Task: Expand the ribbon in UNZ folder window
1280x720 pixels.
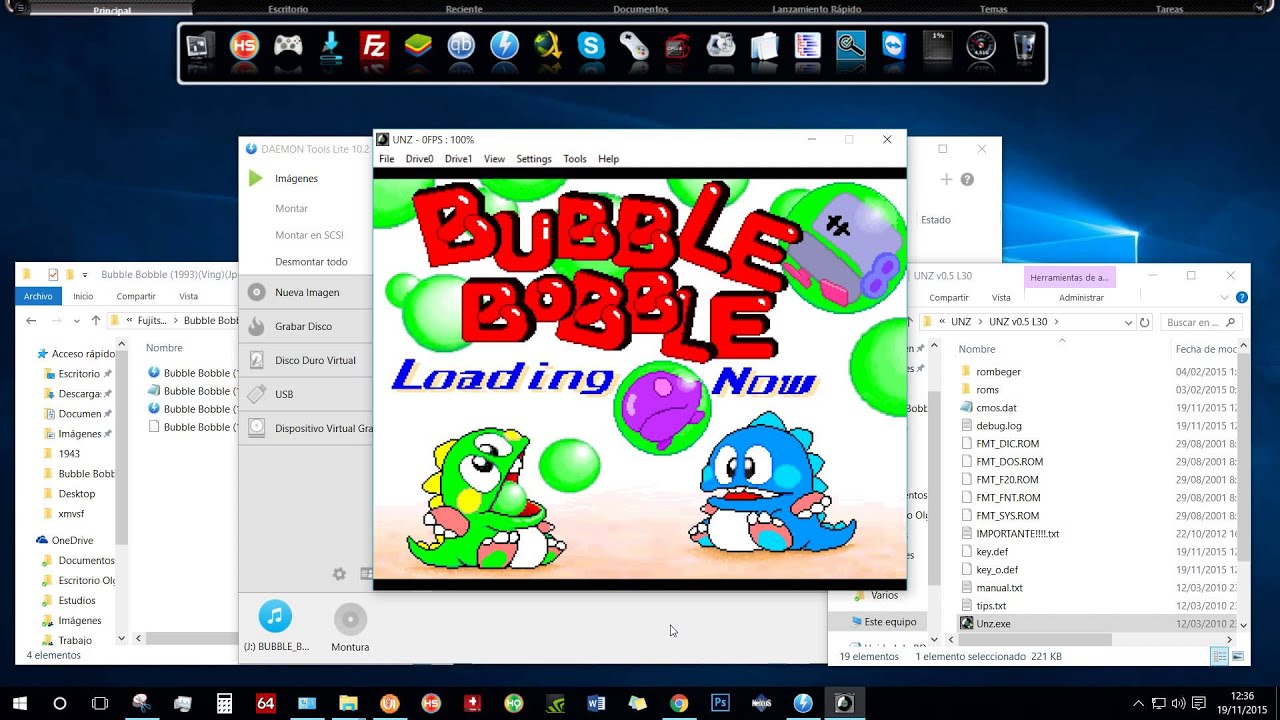Action: pyautogui.click(x=1225, y=297)
